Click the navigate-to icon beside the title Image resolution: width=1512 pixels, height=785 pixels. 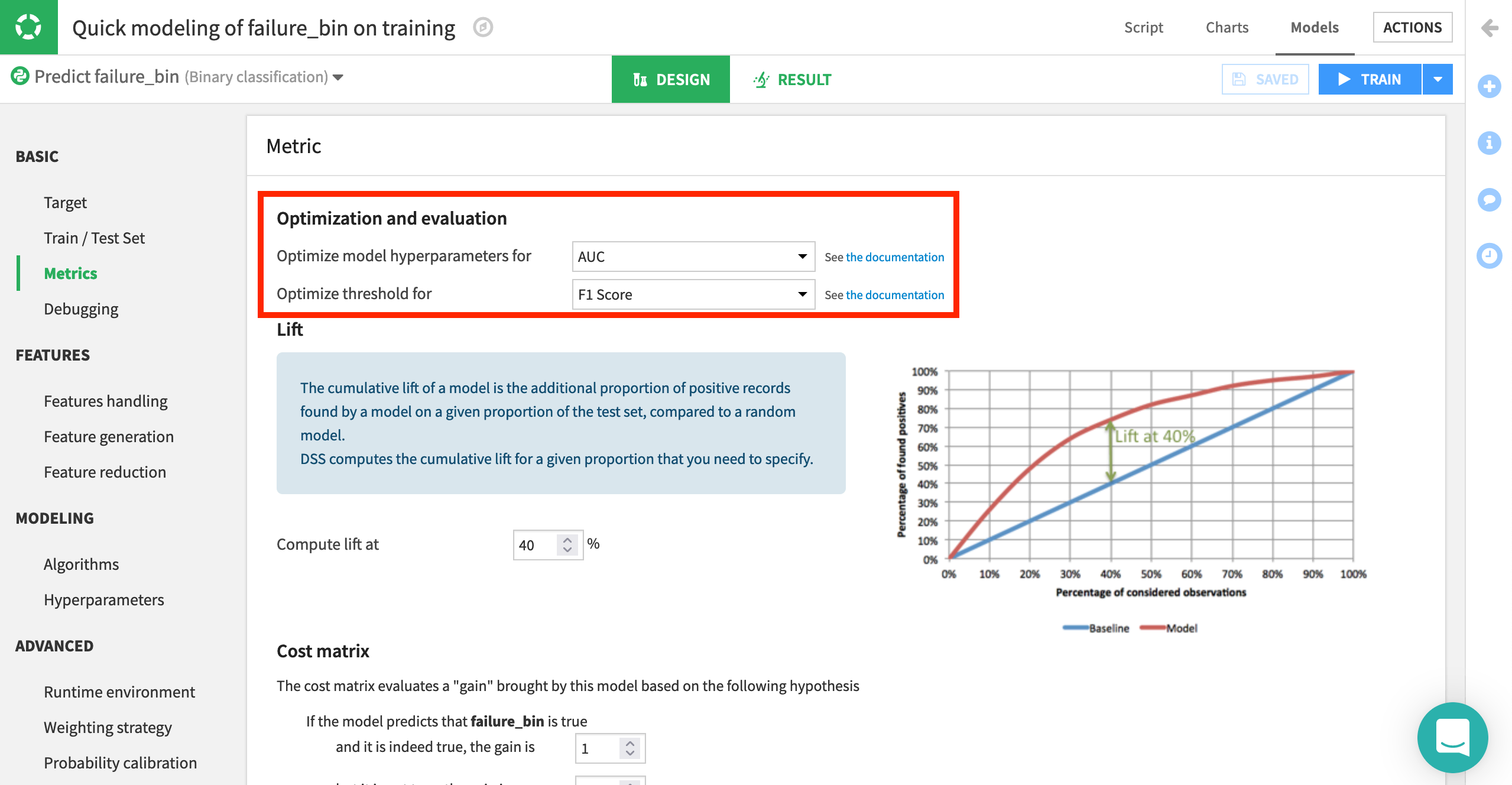[484, 28]
